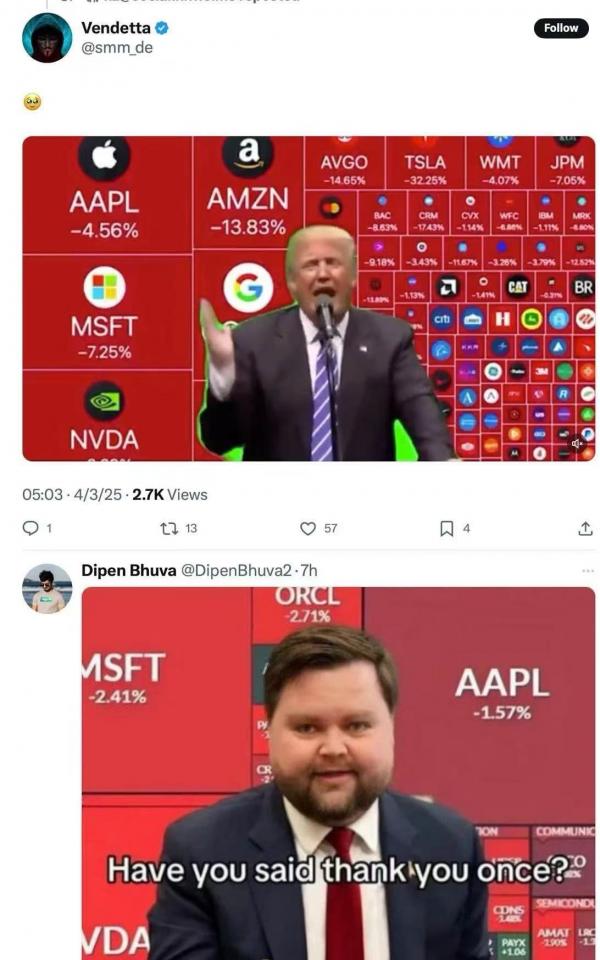
Task: Open the stock heatmap video with Trump
Action: tap(309, 298)
